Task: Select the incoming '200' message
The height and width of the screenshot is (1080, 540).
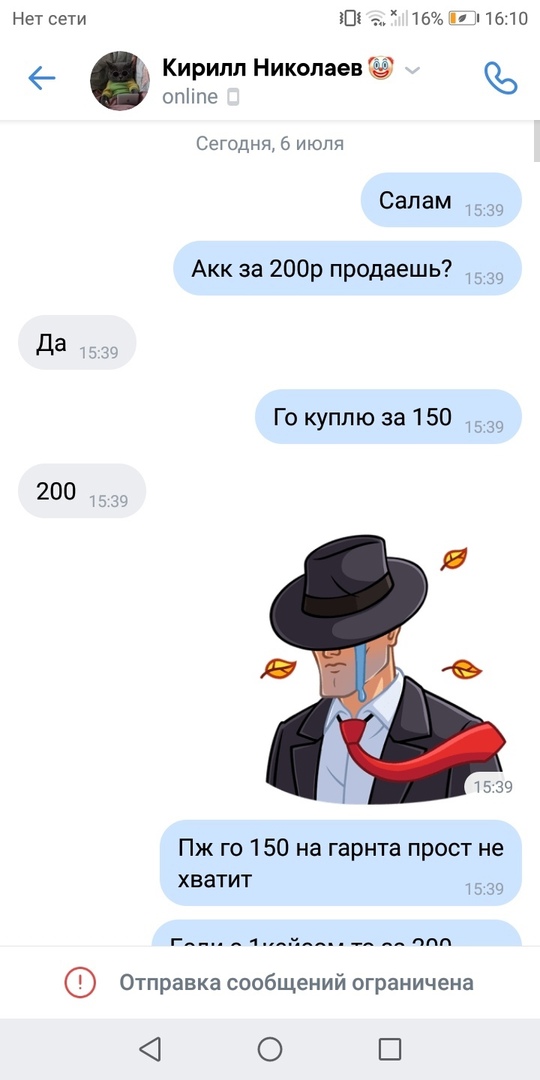Action: (82, 491)
